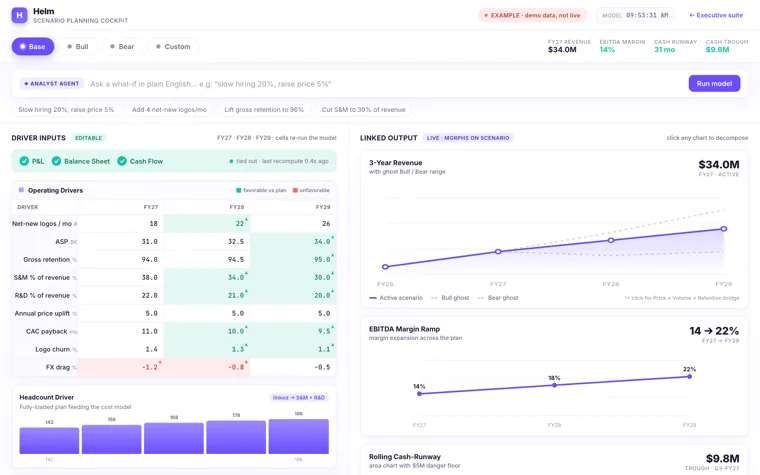Apply 'Slow hiring 20%, raise price 5%' suggestion
This screenshot has height=475, width=760.
(x=66, y=110)
